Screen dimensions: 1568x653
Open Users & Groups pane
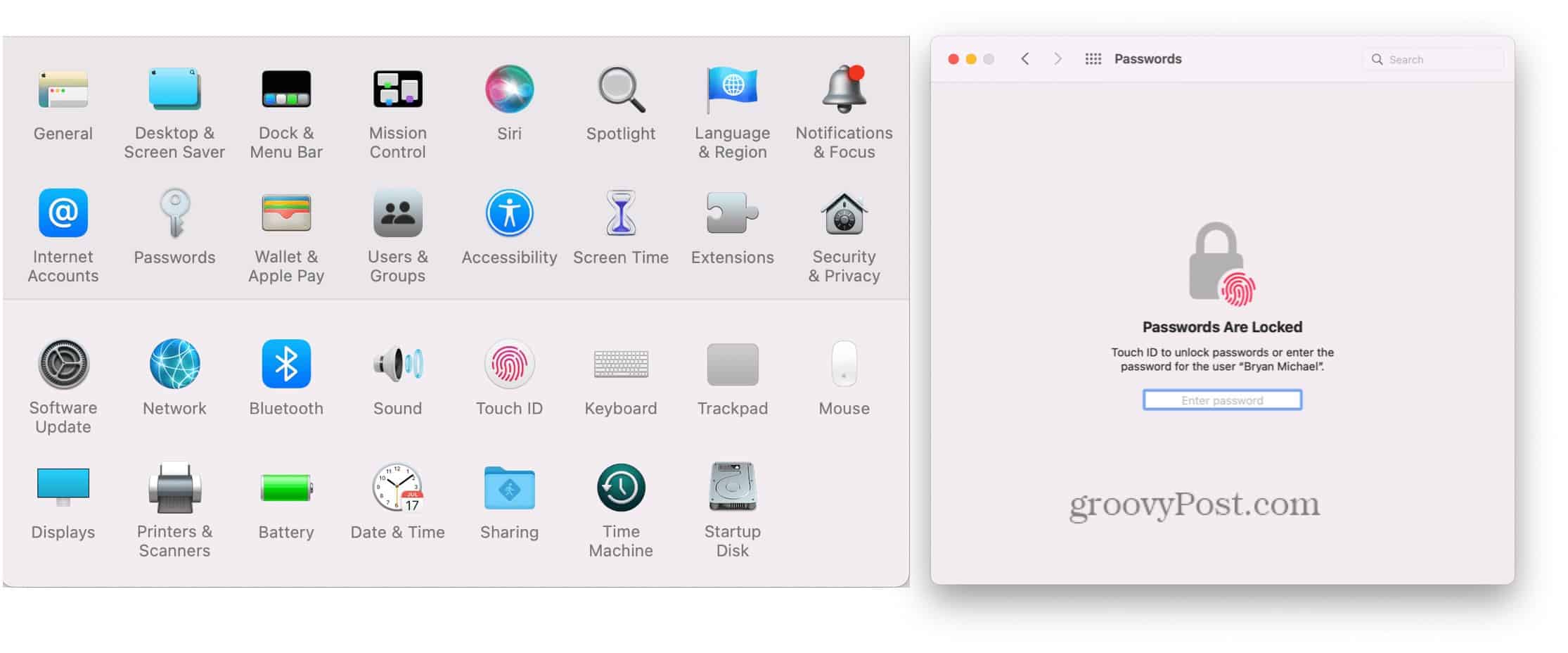397,213
